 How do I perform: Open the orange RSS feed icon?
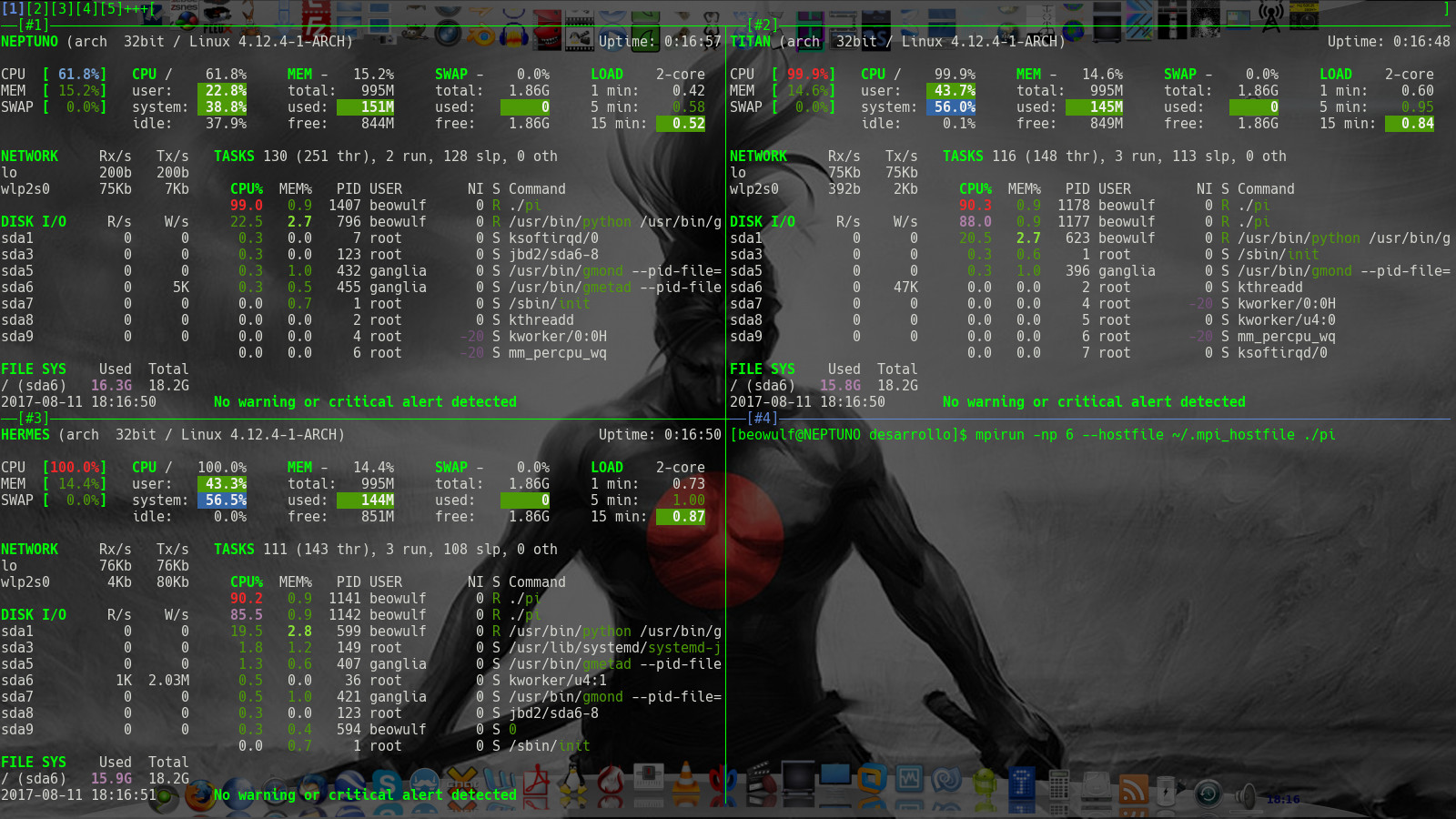point(1134,787)
